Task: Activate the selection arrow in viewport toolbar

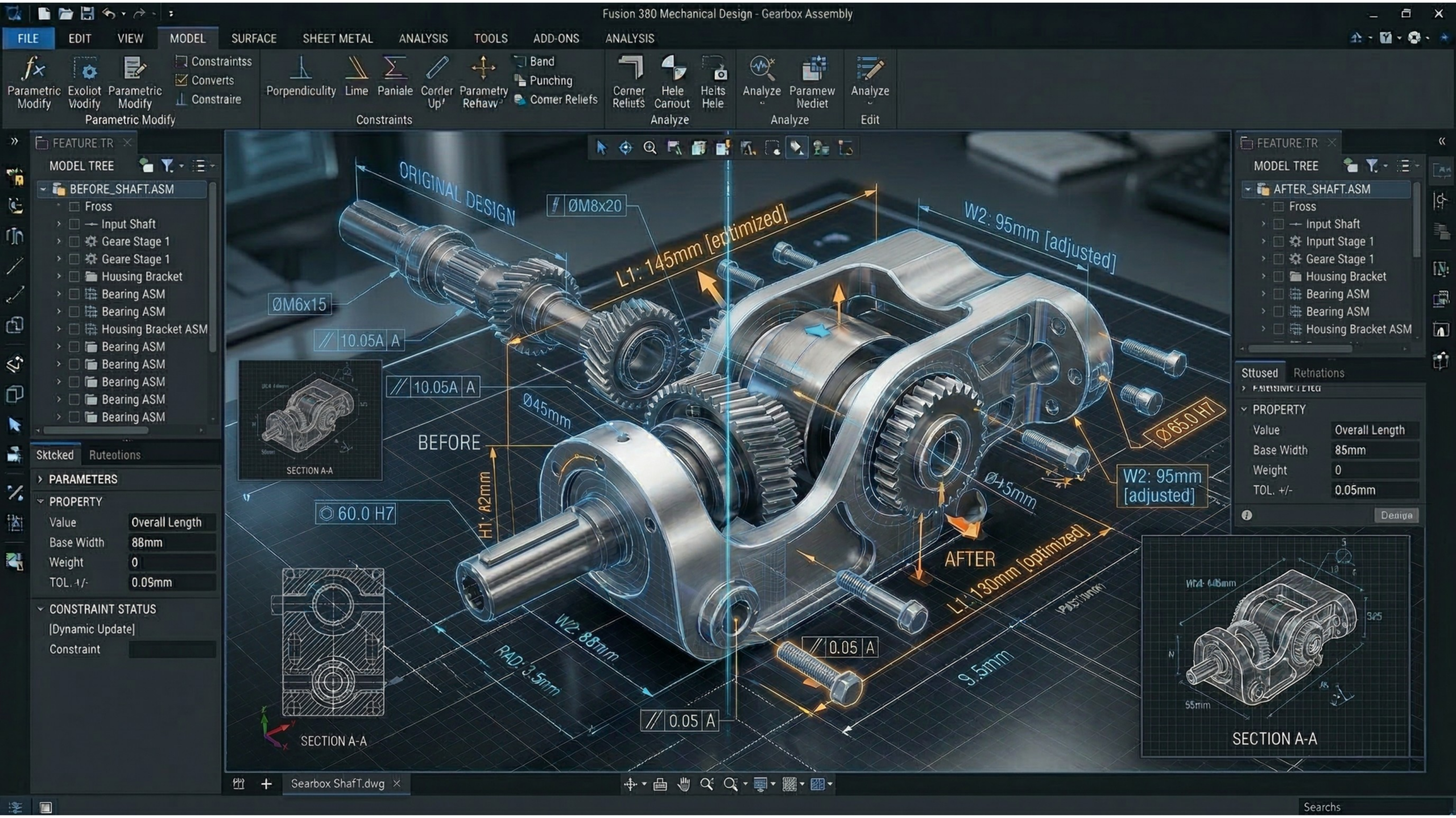Action: 601,147
